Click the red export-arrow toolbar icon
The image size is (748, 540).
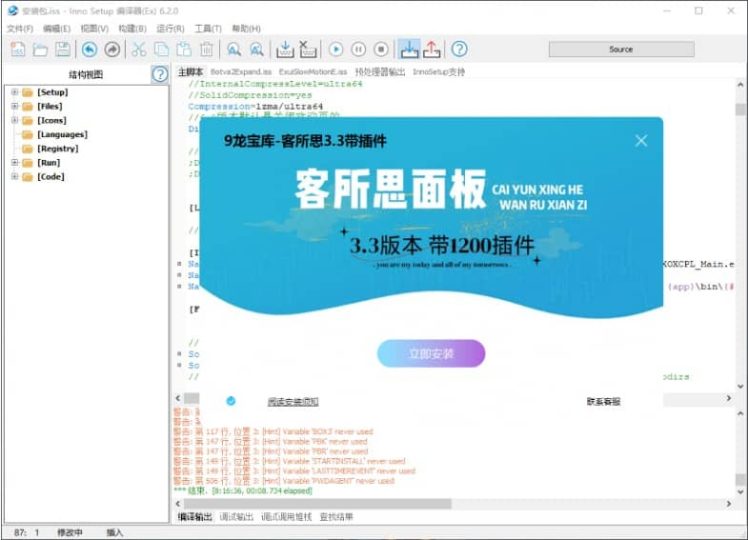432,49
